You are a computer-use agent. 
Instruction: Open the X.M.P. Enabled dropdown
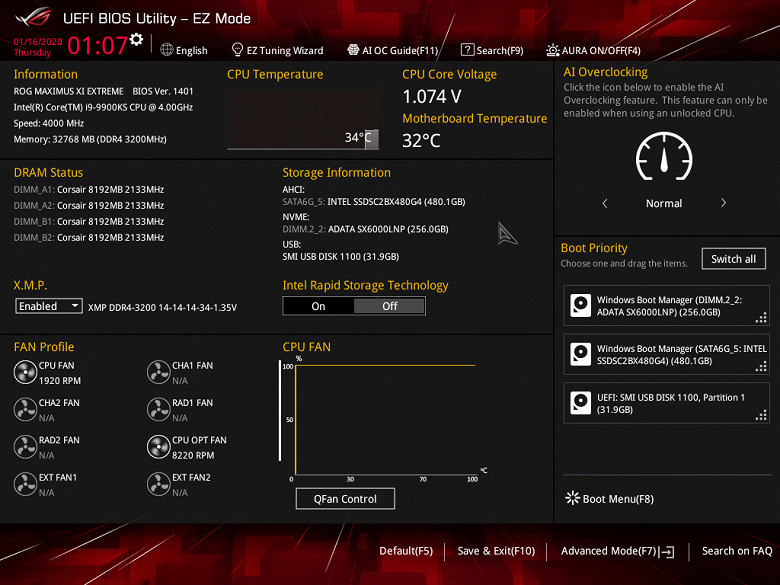[48, 306]
